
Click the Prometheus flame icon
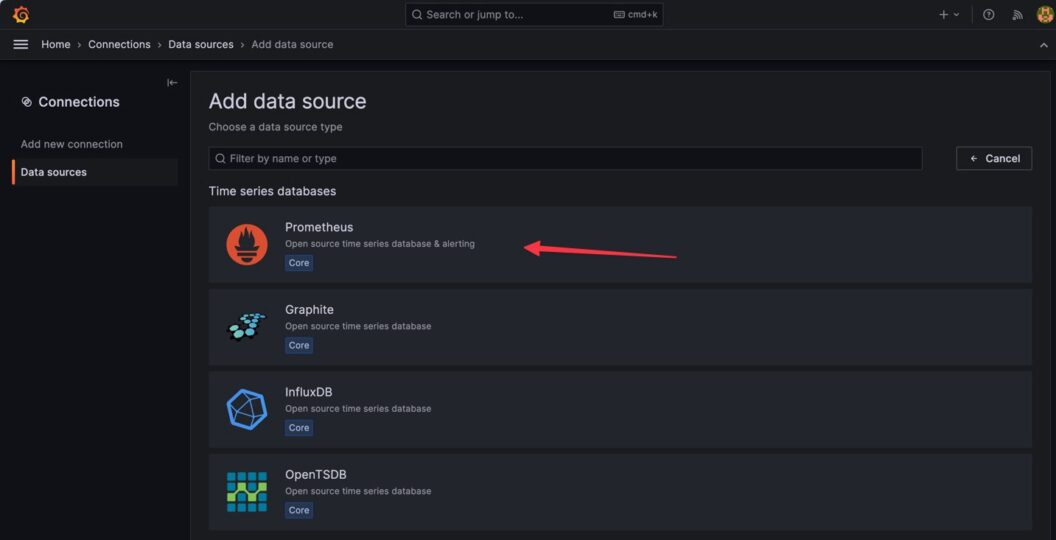246,245
